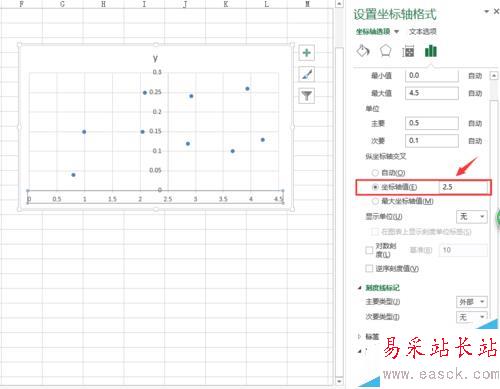Image resolution: width=500 pixels, height=389 pixels.
Task: Select column header I
Action: (144, 4)
